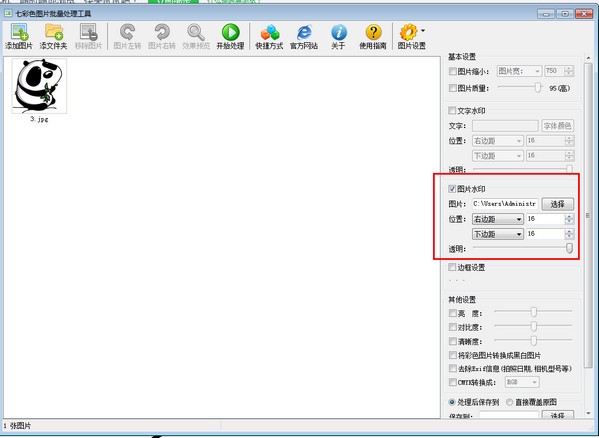Select the 3.jpg panda thumbnail
Image resolution: width=599 pixels, height=438 pixels.
[x=39, y=86]
